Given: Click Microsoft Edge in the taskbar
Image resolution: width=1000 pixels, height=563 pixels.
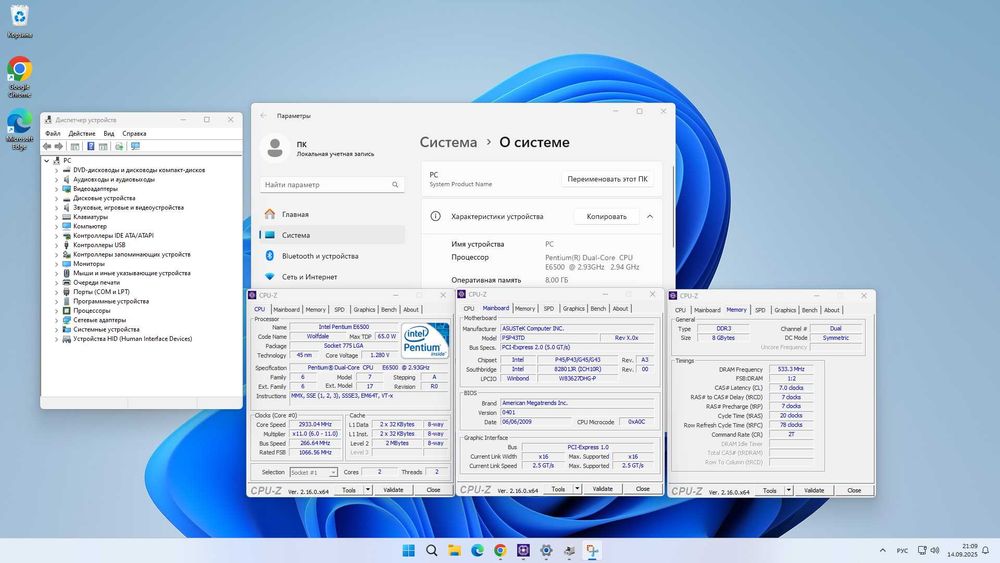Looking at the screenshot, I should (478, 550).
